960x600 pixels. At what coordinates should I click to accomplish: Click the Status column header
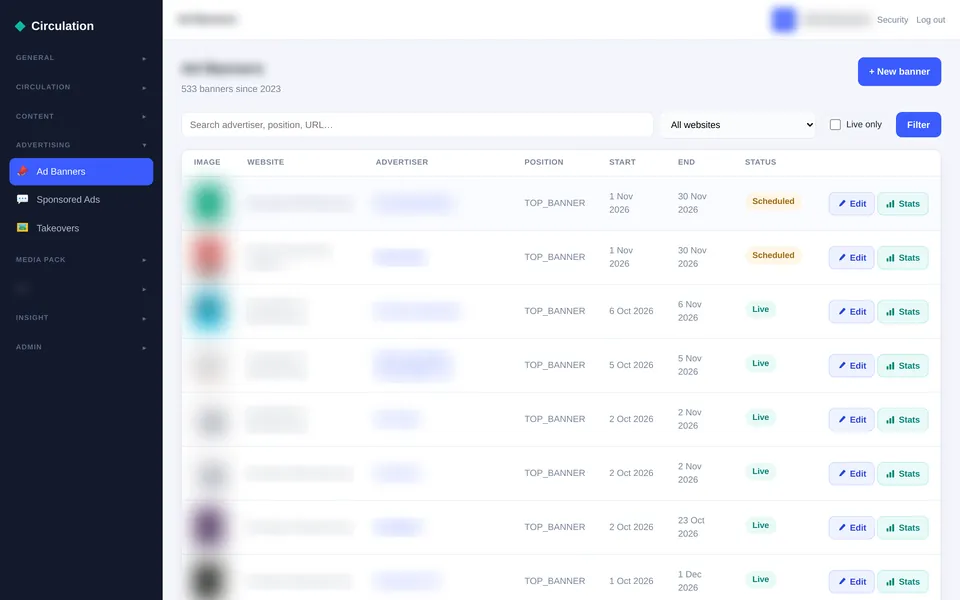coord(760,162)
